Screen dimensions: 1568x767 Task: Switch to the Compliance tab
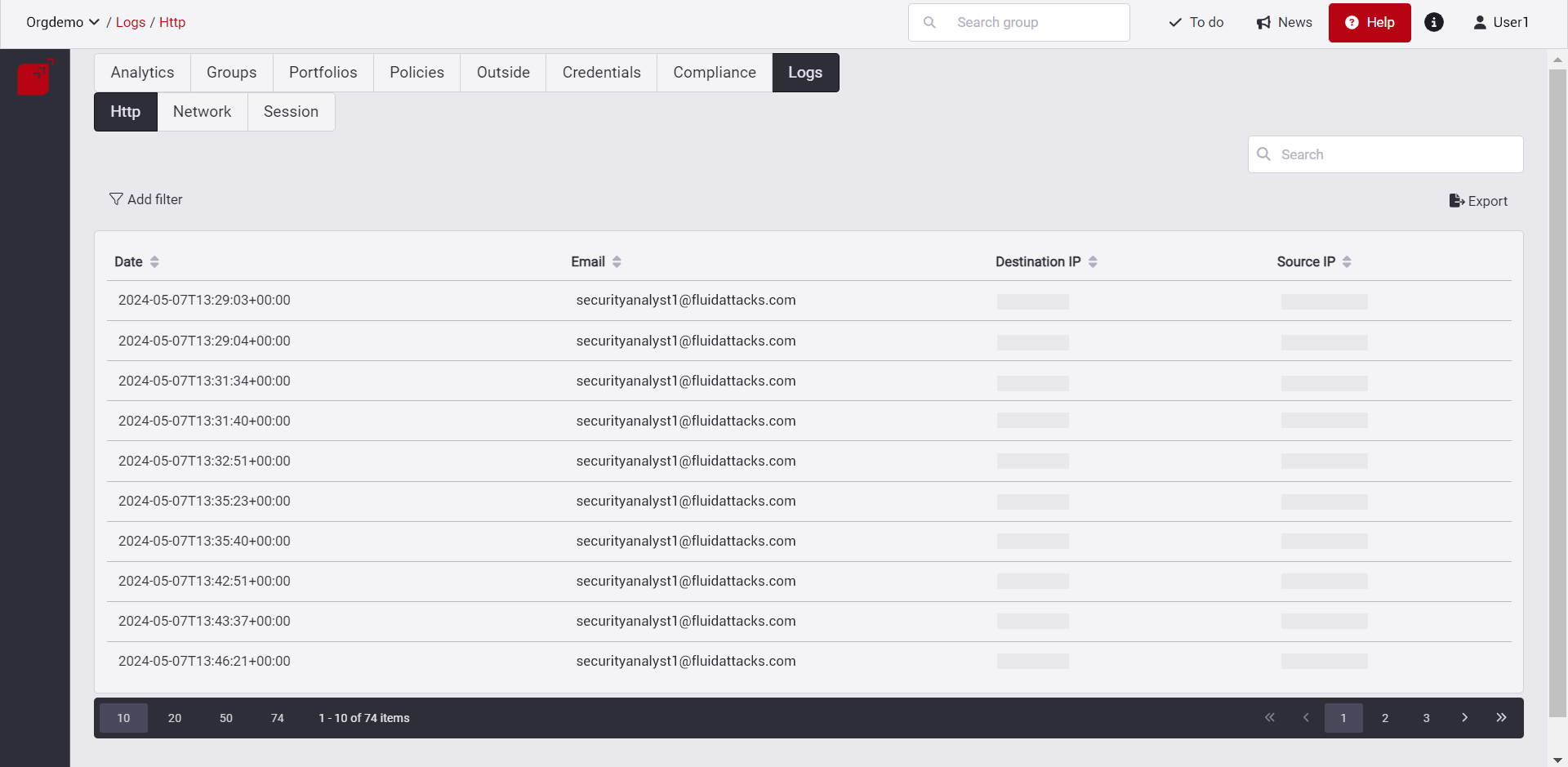click(713, 72)
